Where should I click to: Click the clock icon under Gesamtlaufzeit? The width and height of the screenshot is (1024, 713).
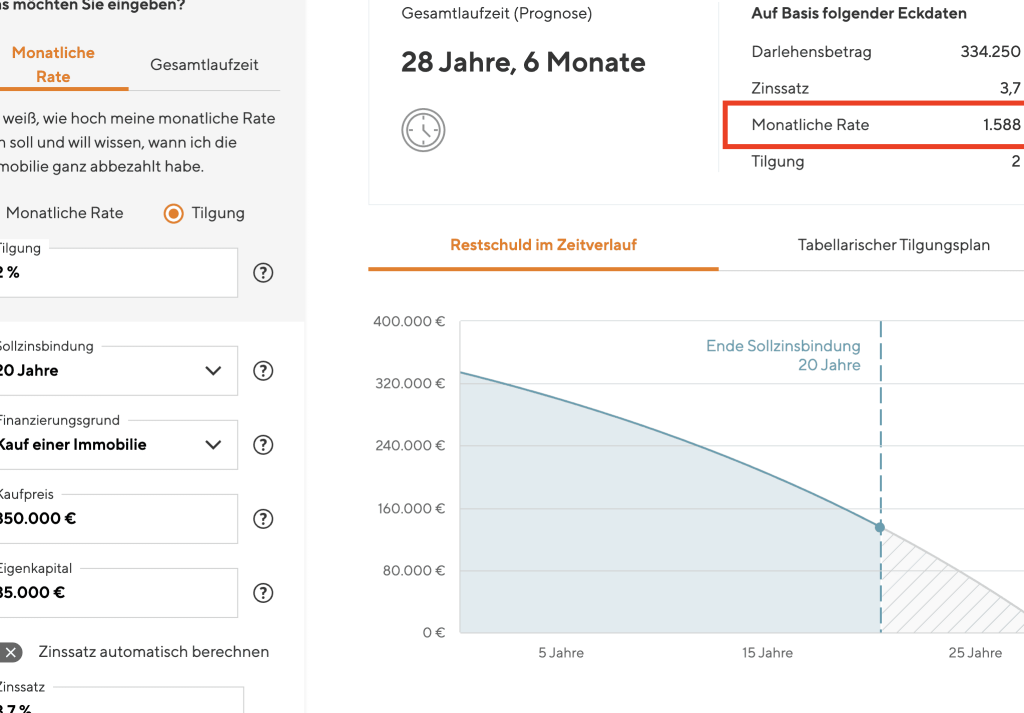(x=423, y=131)
